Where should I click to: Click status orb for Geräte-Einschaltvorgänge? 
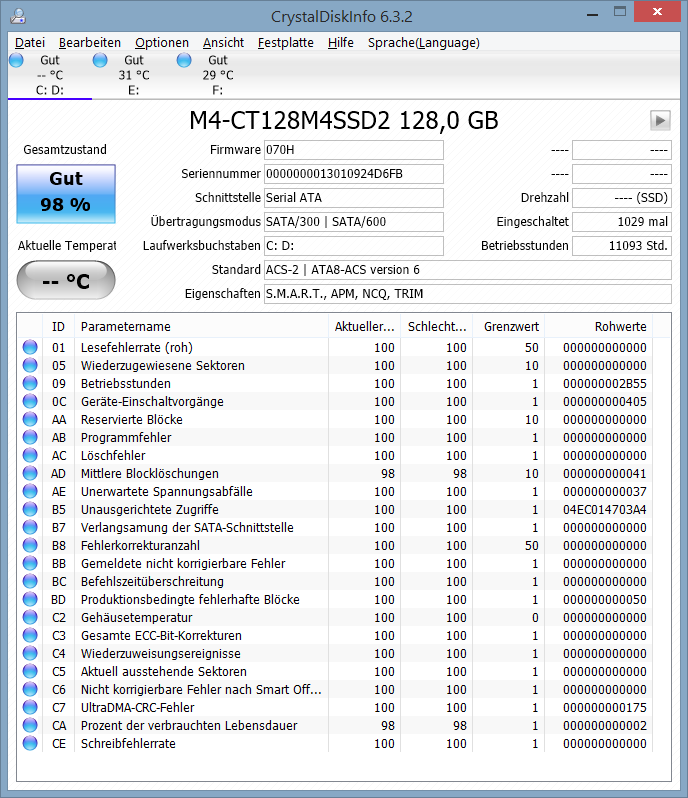coord(30,401)
